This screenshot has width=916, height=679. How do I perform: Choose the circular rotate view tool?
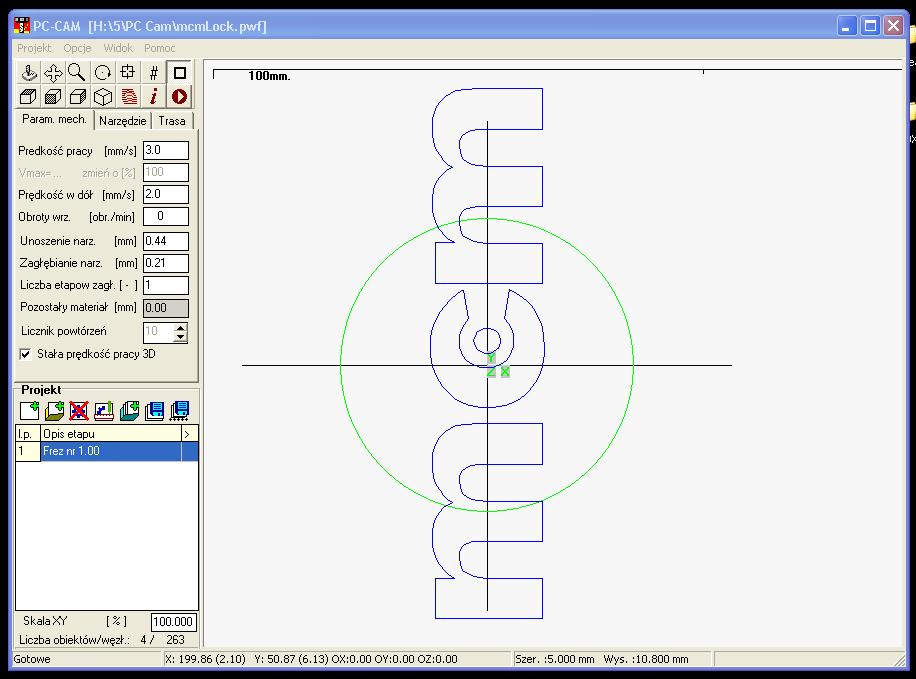click(x=103, y=72)
